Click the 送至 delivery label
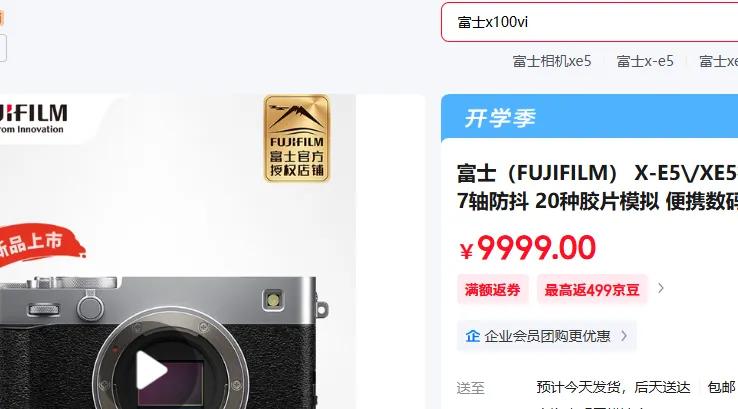This screenshot has width=738, height=409. click(470, 388)
